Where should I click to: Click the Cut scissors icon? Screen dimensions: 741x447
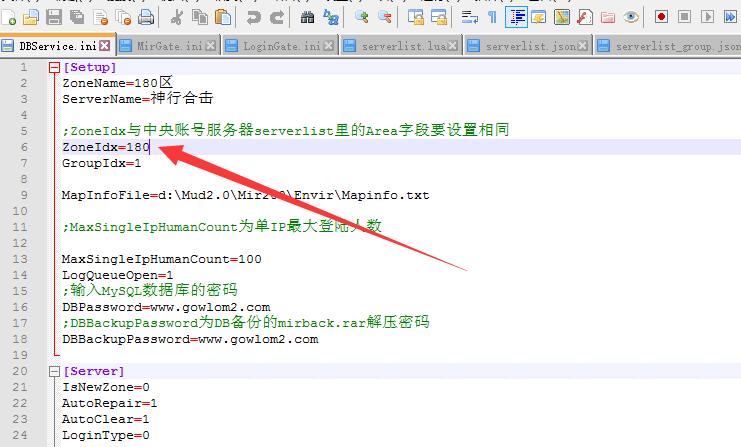coord(177,17)
